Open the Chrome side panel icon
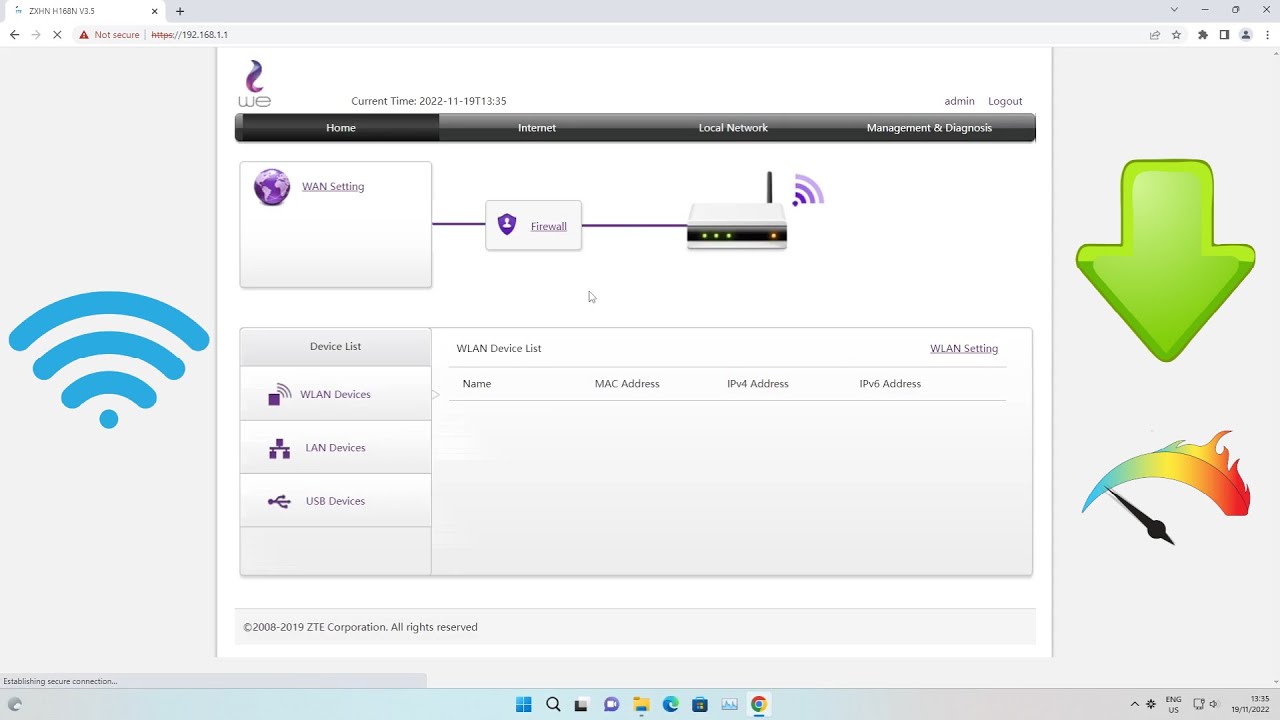The width and height of the screenshot is (1280, 720). [1224, 34]
